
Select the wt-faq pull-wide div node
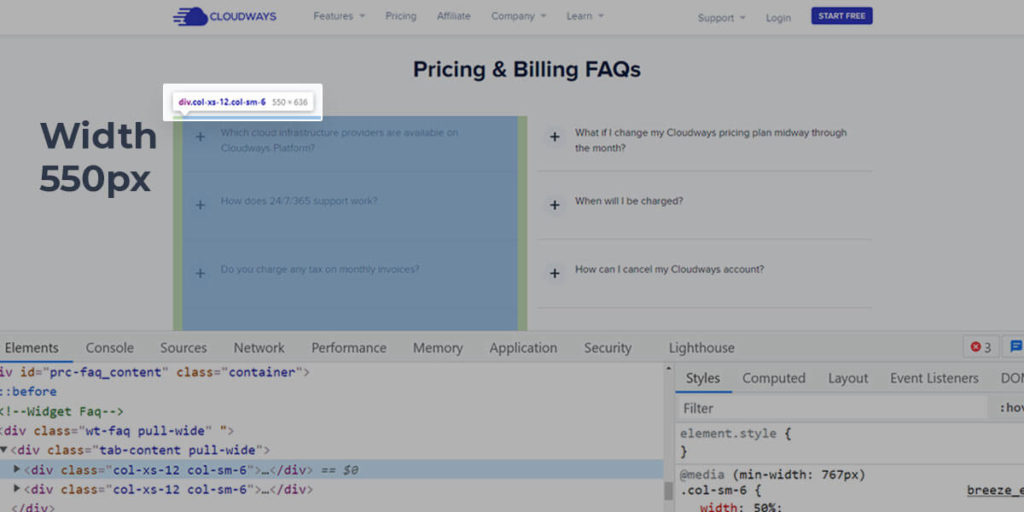click(116, 430)
